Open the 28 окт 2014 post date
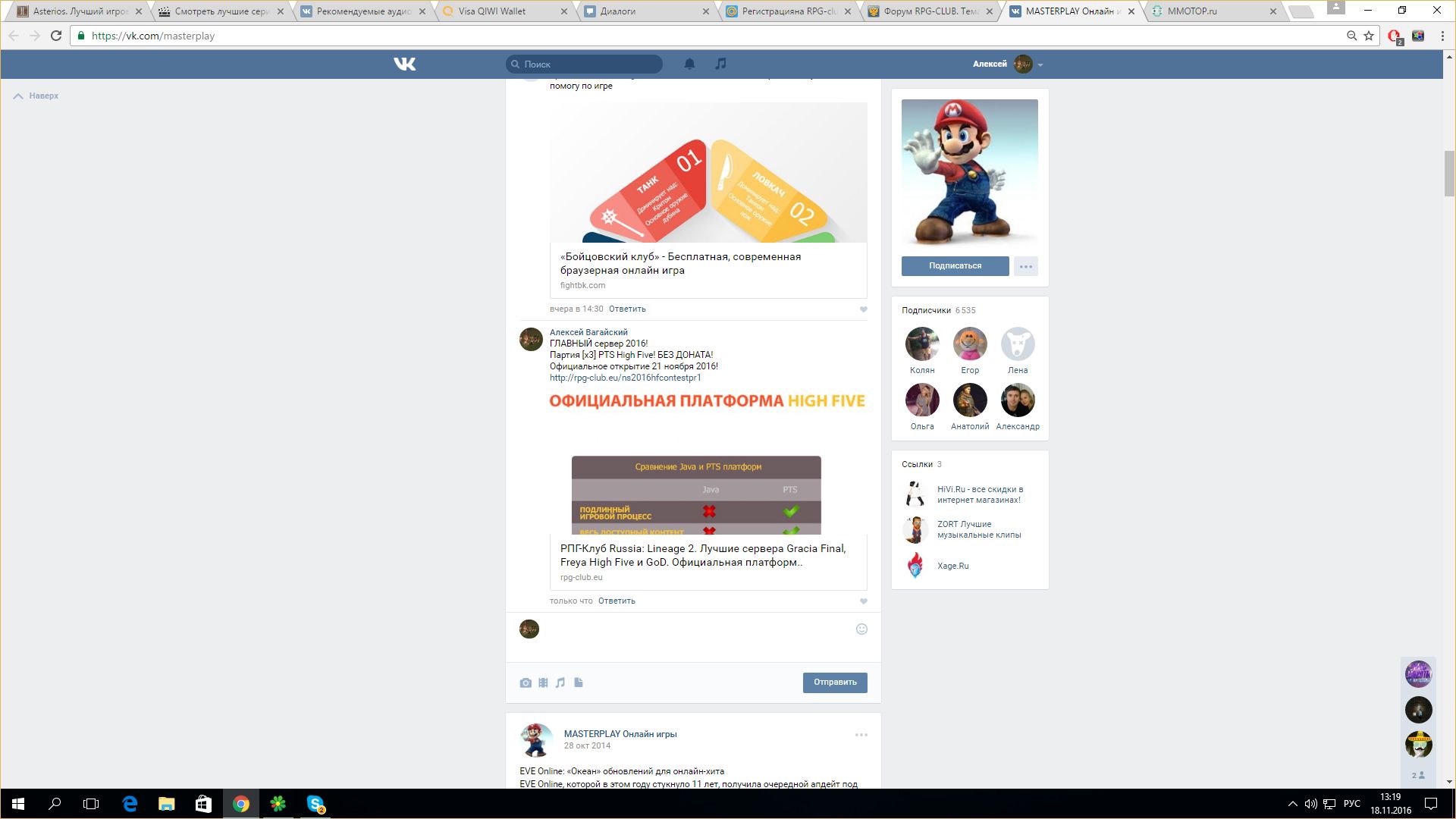1456x819 pixels. (x=587, y=745)
